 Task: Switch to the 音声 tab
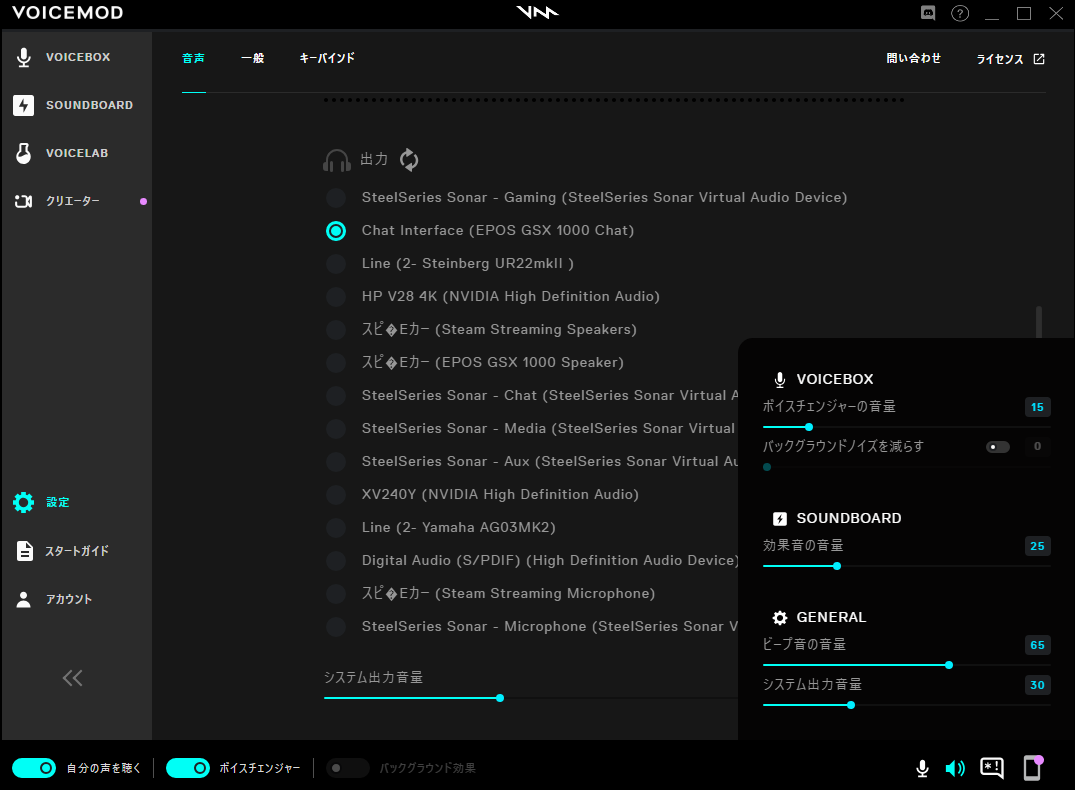(x=193, y=58)
